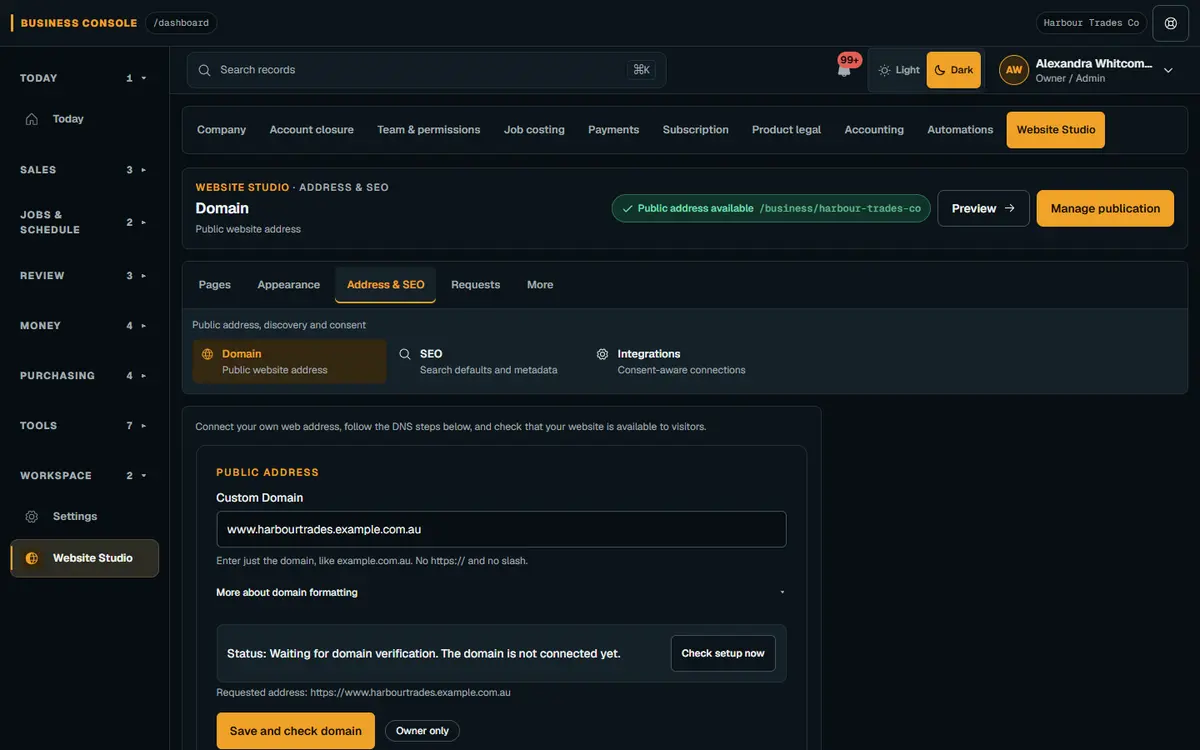1200x750 pixels.
Task: Switch to the Appearance tab
Action: (289, 285)
